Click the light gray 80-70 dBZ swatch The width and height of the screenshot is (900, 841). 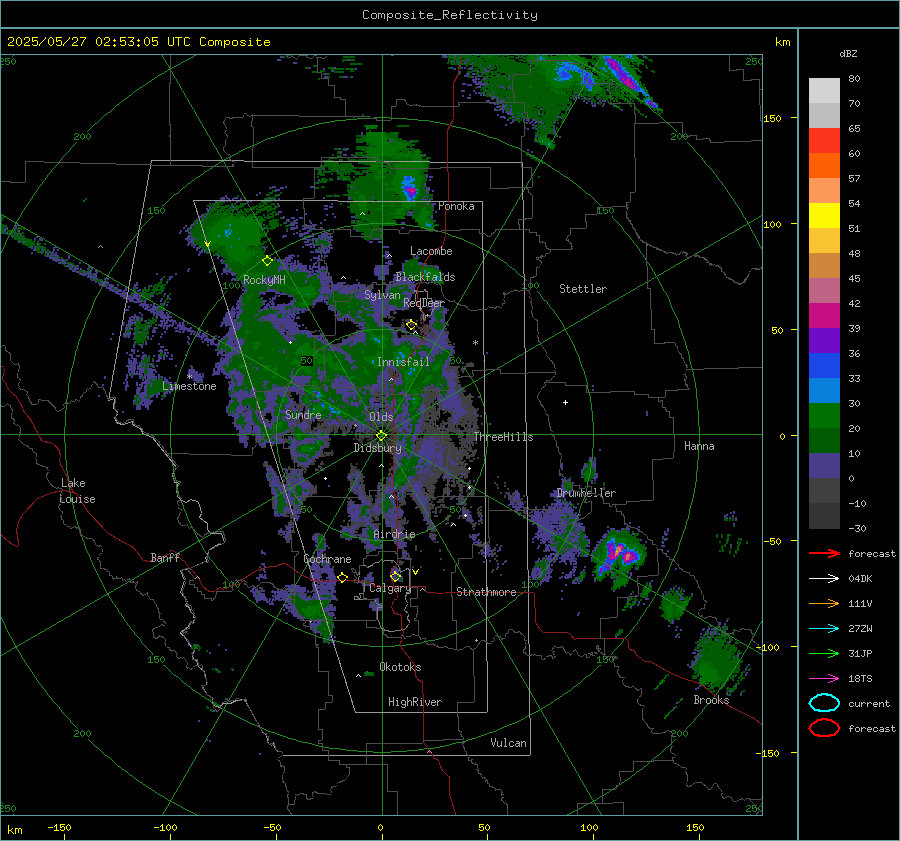pos(824,91)
